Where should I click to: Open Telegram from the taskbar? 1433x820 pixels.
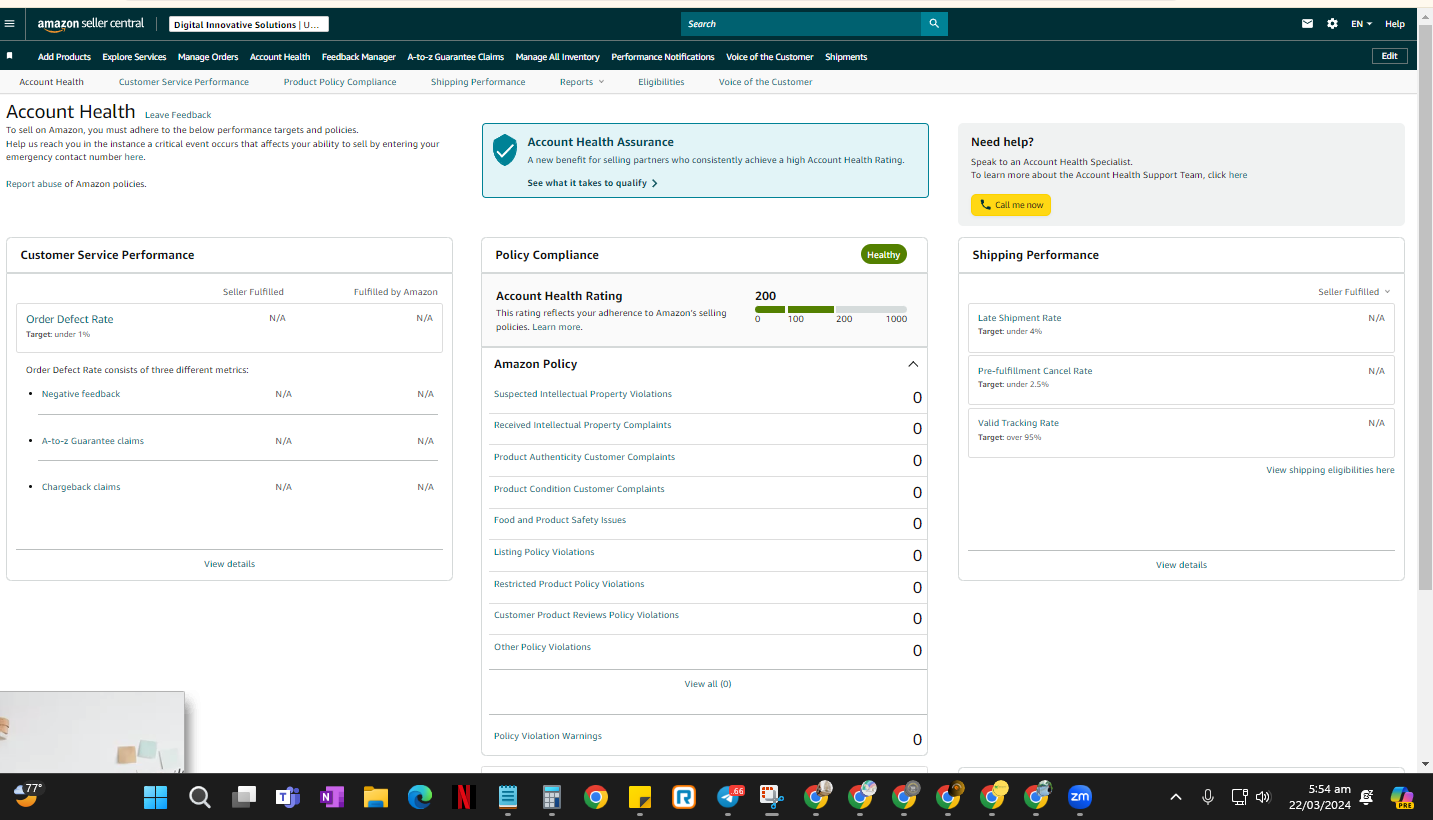coord(729,797)
